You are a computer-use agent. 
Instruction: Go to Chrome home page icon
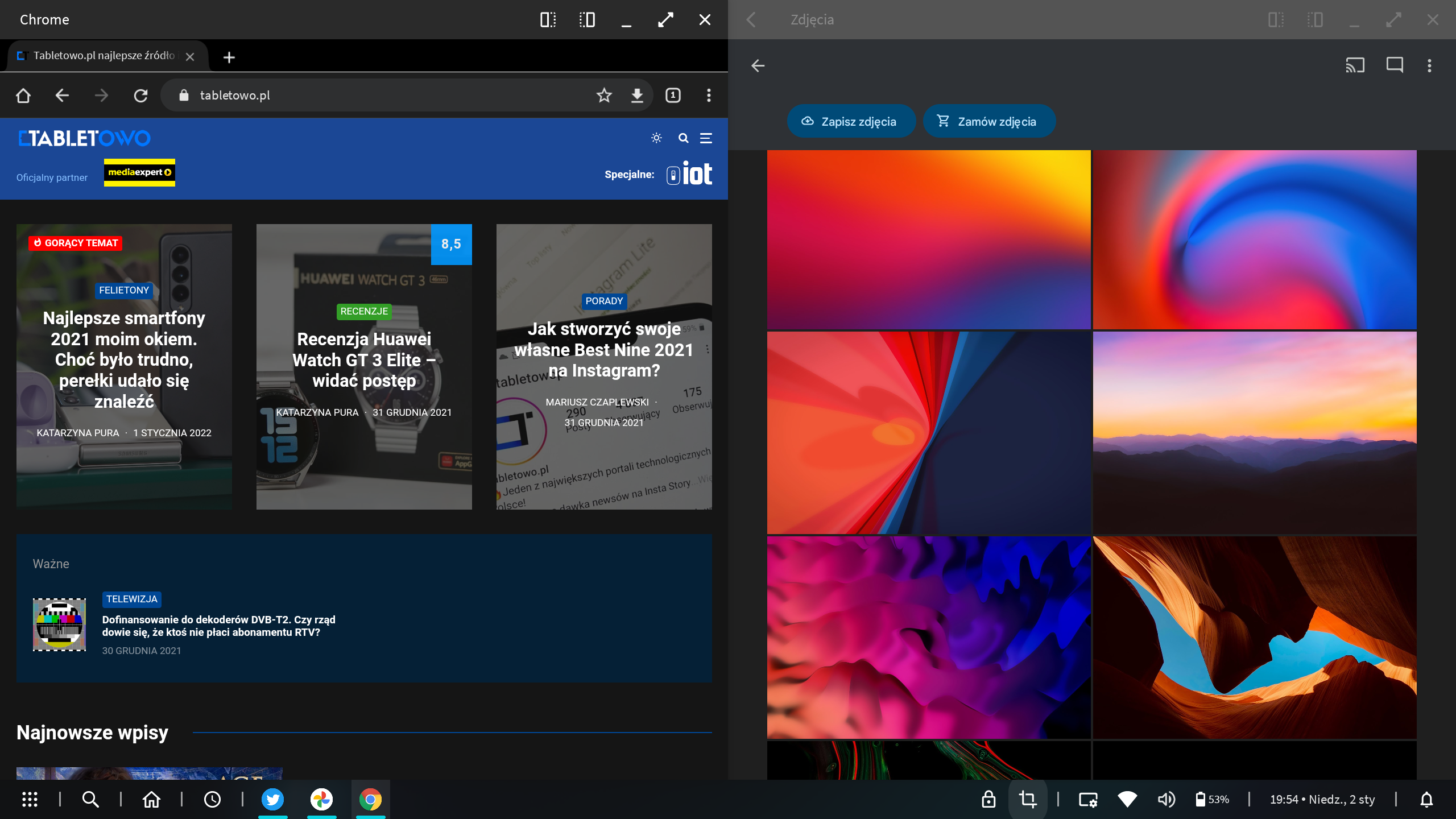[x=23, y=96]
